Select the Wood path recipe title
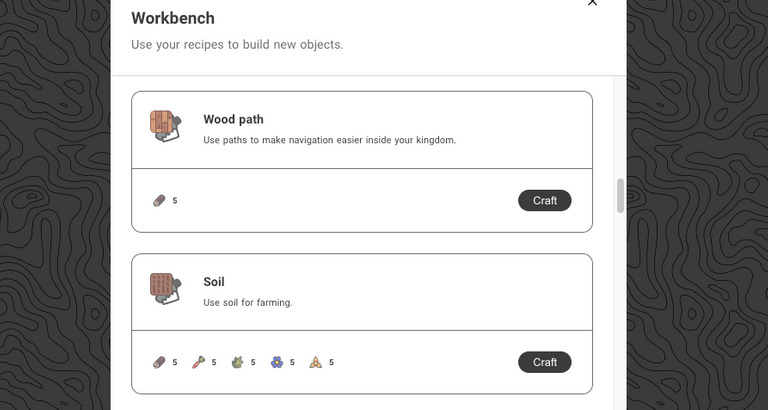768x410 pixels. 233,120
